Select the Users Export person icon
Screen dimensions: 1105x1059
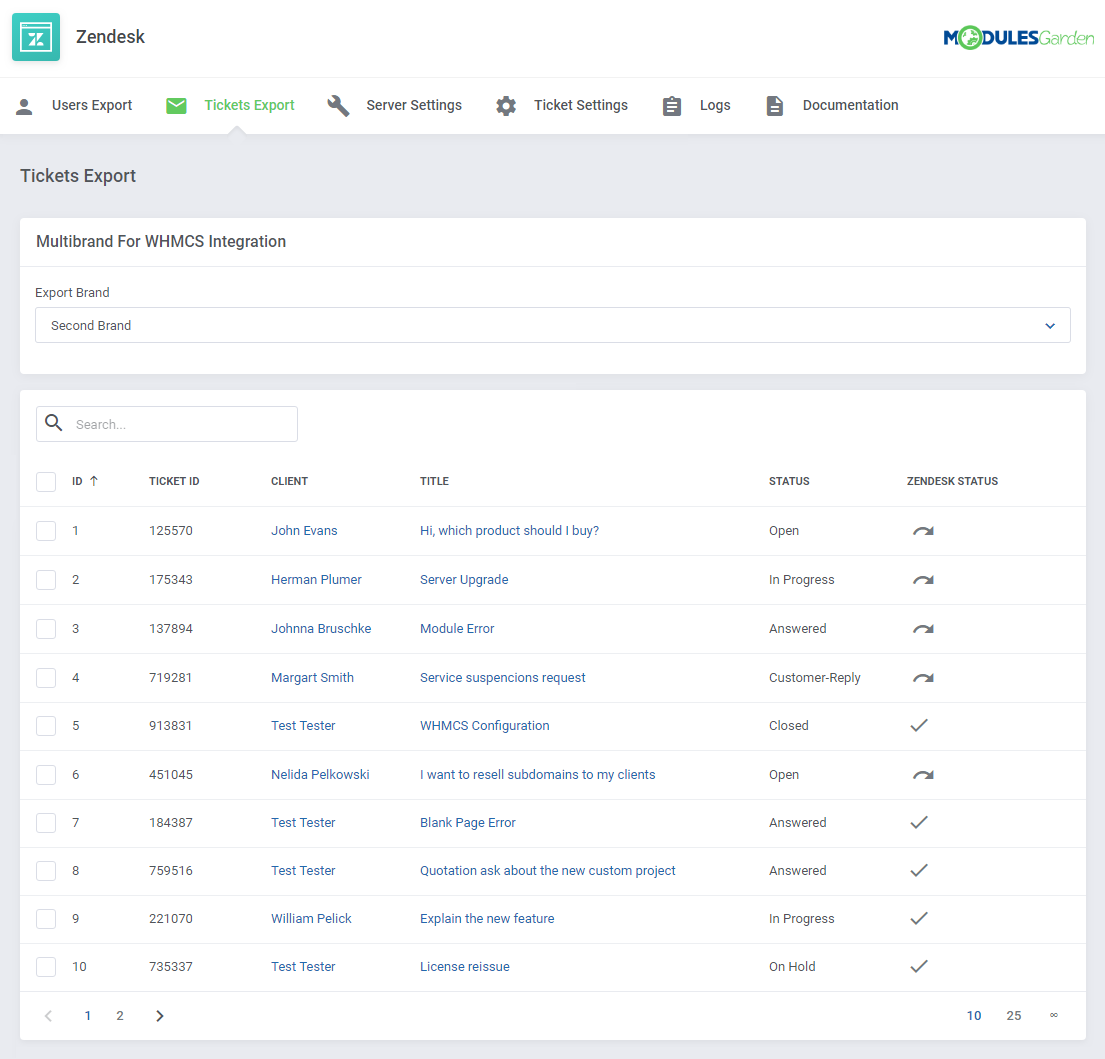(24, 105)
